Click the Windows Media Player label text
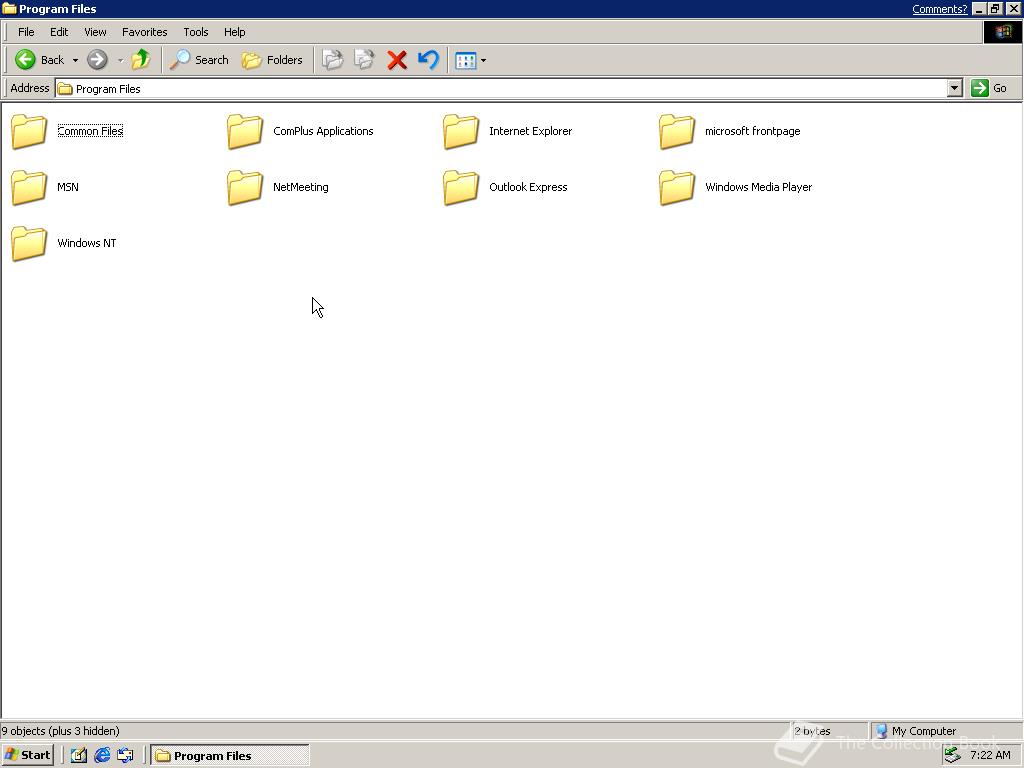Viewport: 1024px width, 768px height. (x=758, y=187)
